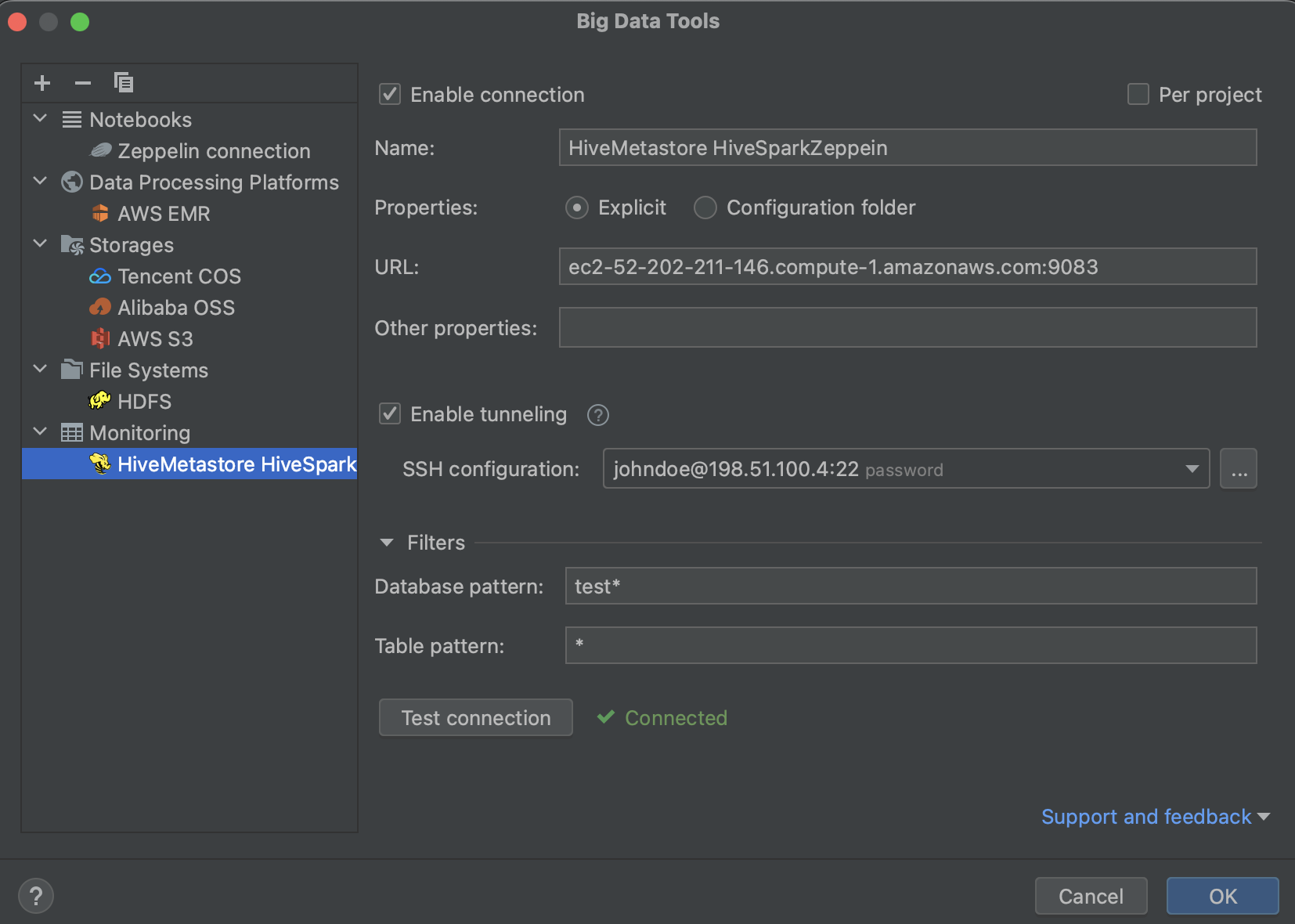
Task: Click the Cancel button
Action: click(x=1091, y=896)
